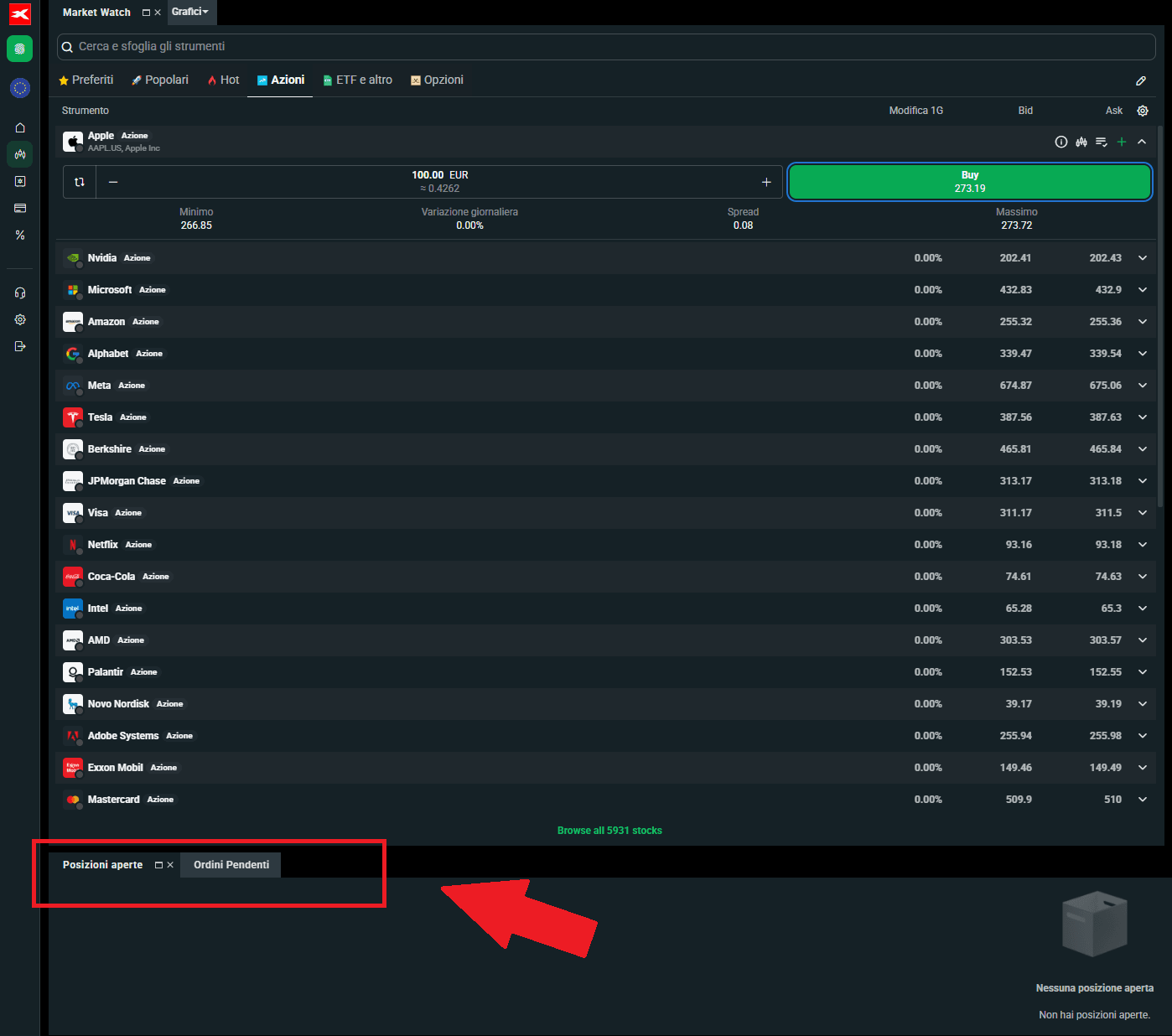Open the safe icon in the sidebar

(20, 181)
